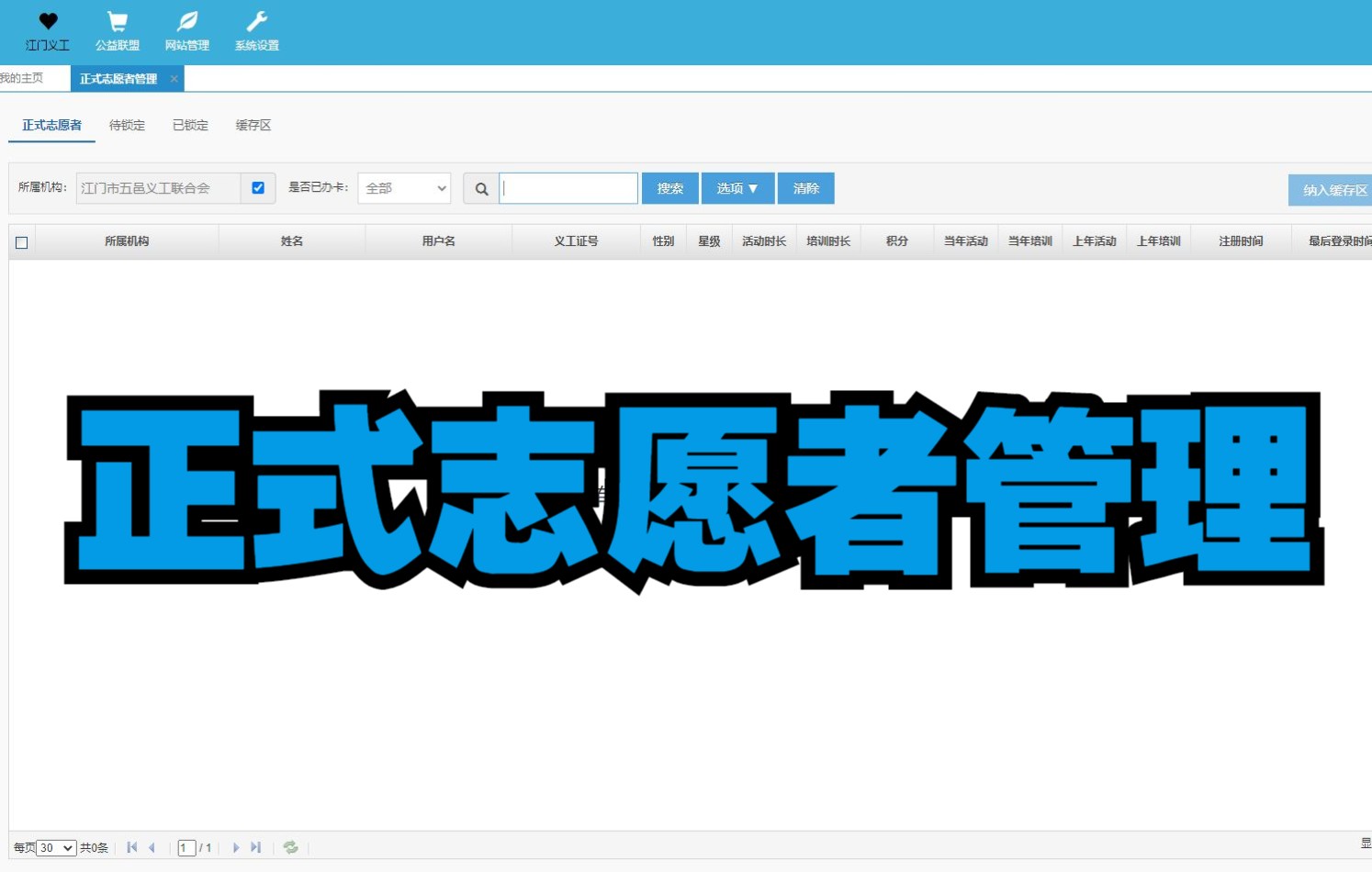Refresh the volunteer table
This screenshot has width=1372, height=872.
(291, 847)
